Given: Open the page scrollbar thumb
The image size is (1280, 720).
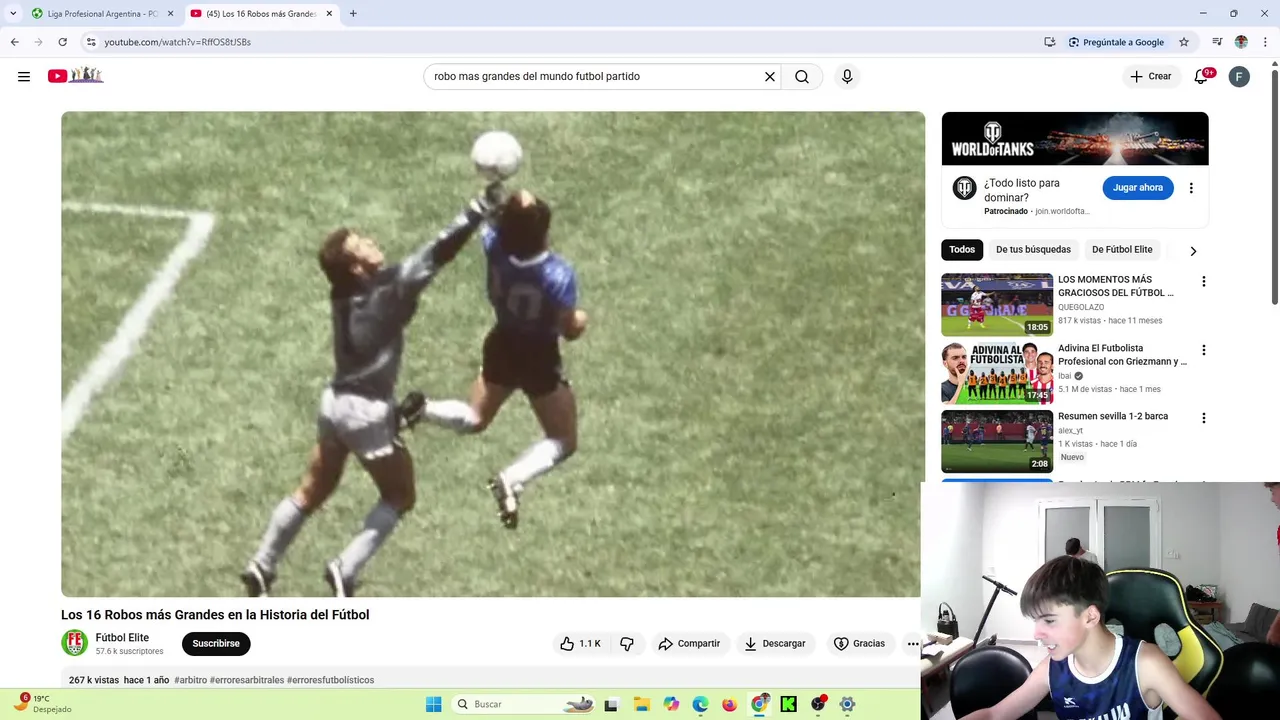Looking at the screenshot, I should pos(1275,187).
